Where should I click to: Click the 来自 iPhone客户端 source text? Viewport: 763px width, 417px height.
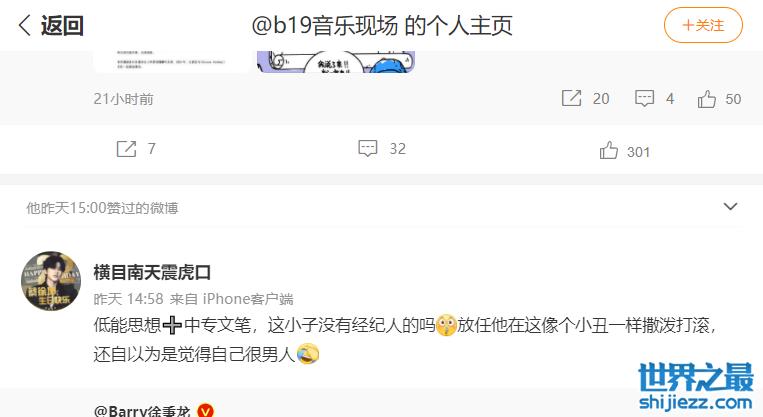(x=232, y=299)
